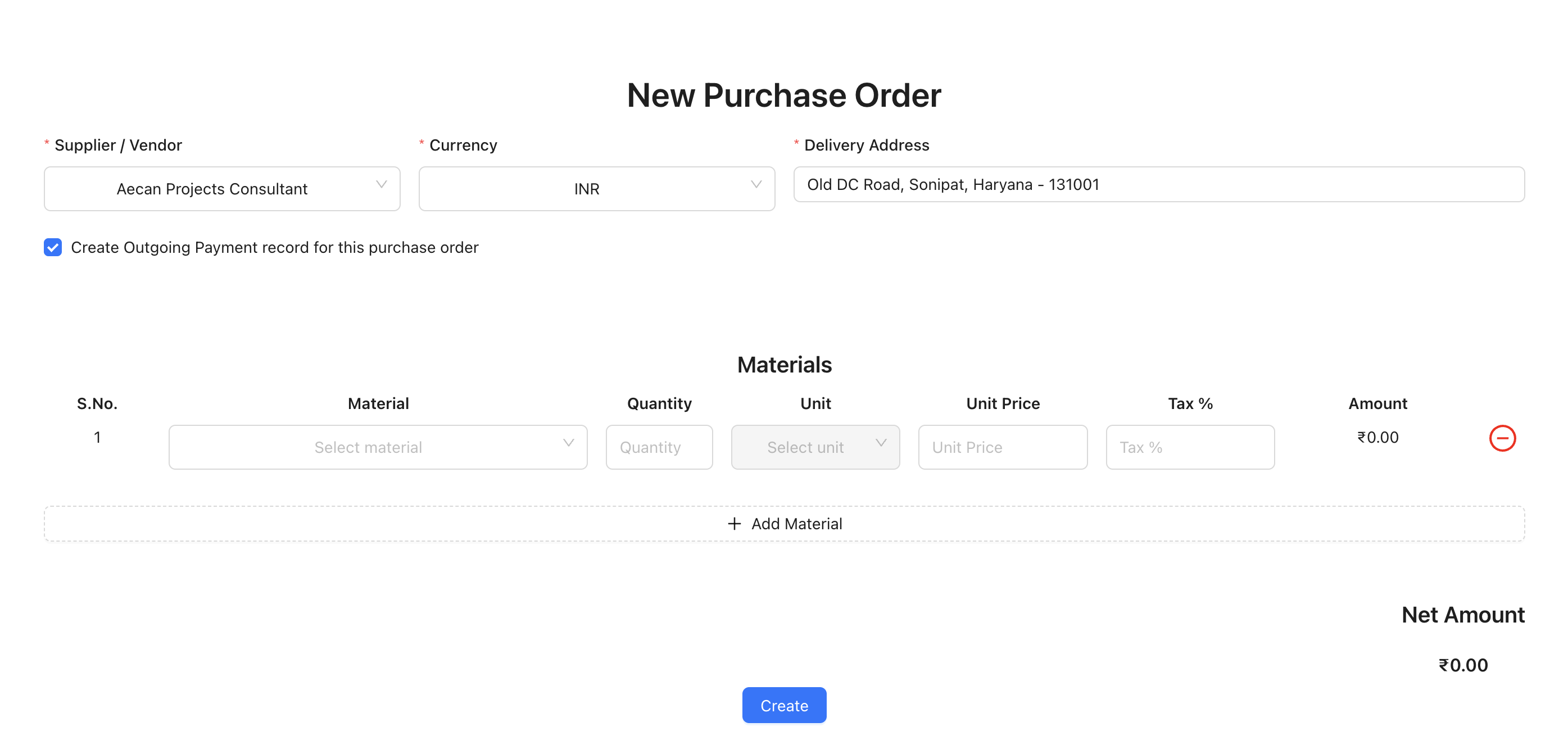Image resolution: width=1568 pixels, height=754 pixels.
Task: Click Add Material to add a new row
Action: tap(784, 523)
